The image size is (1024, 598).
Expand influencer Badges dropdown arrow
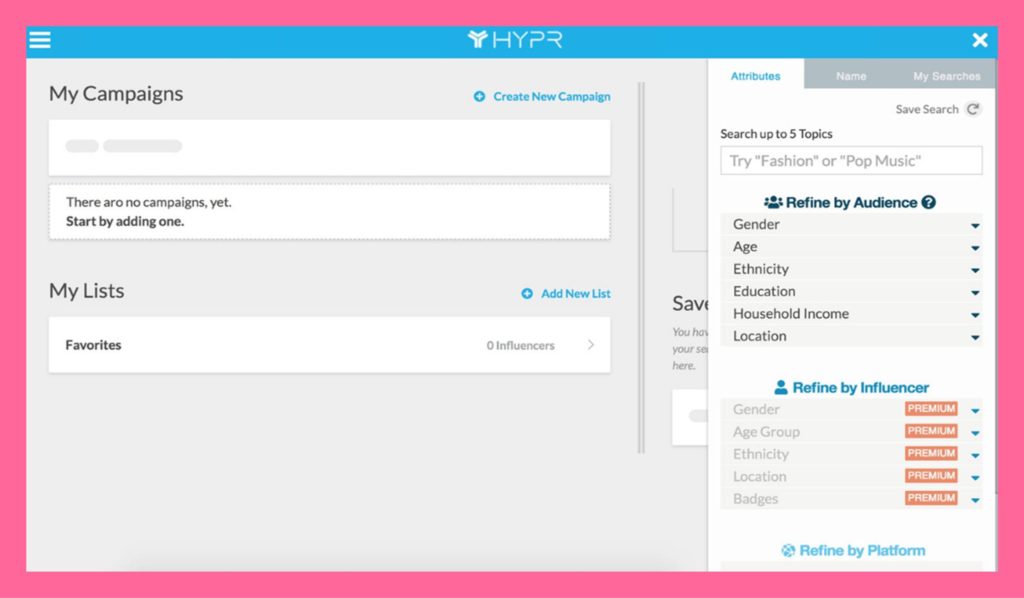(975, 500)
